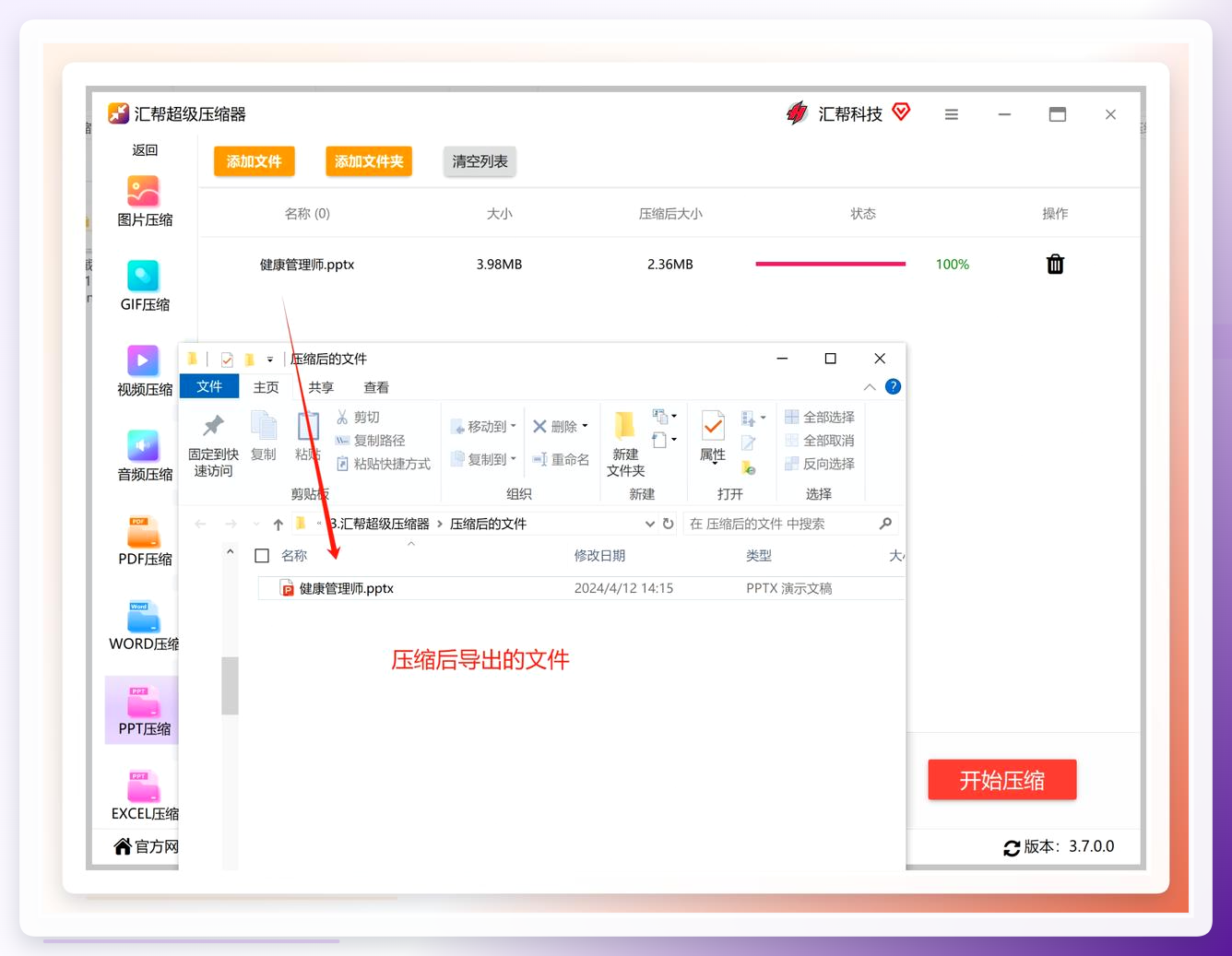Select the 视频压缩 video compression icon
This screenshot has width=1232, height=956.
tap(144, 361)
